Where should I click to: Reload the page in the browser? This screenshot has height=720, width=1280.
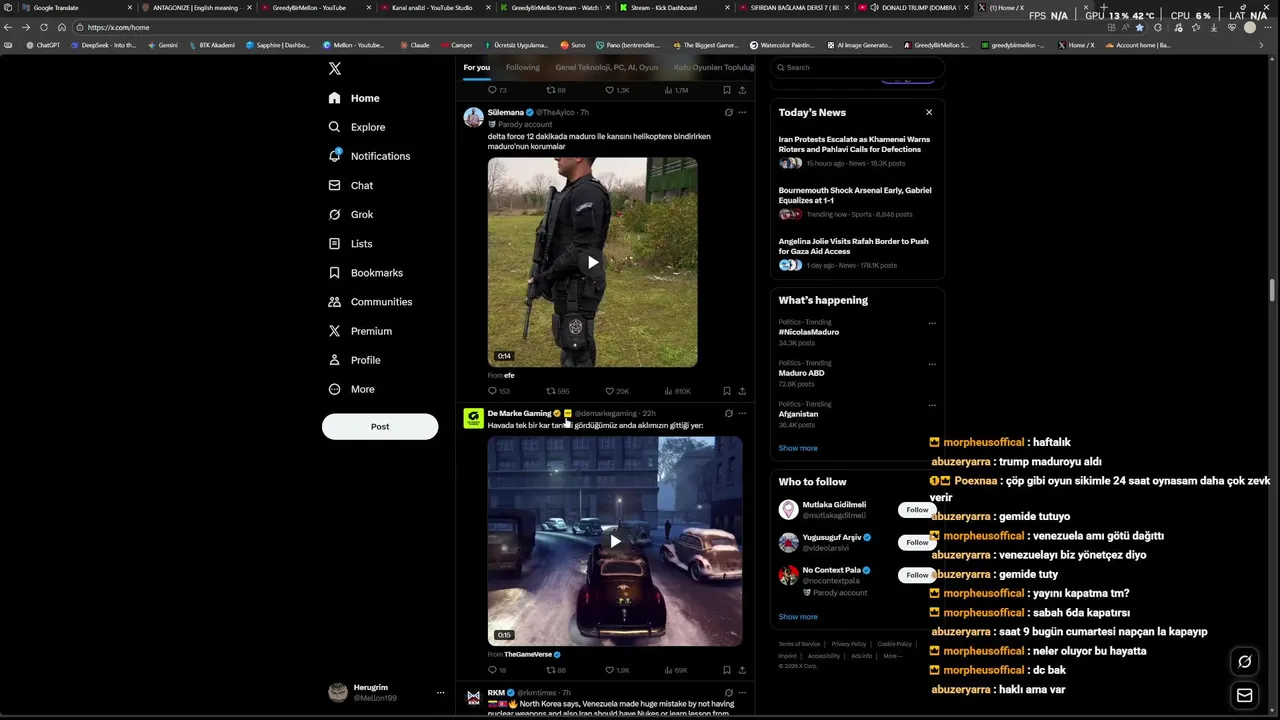[43, 27]
